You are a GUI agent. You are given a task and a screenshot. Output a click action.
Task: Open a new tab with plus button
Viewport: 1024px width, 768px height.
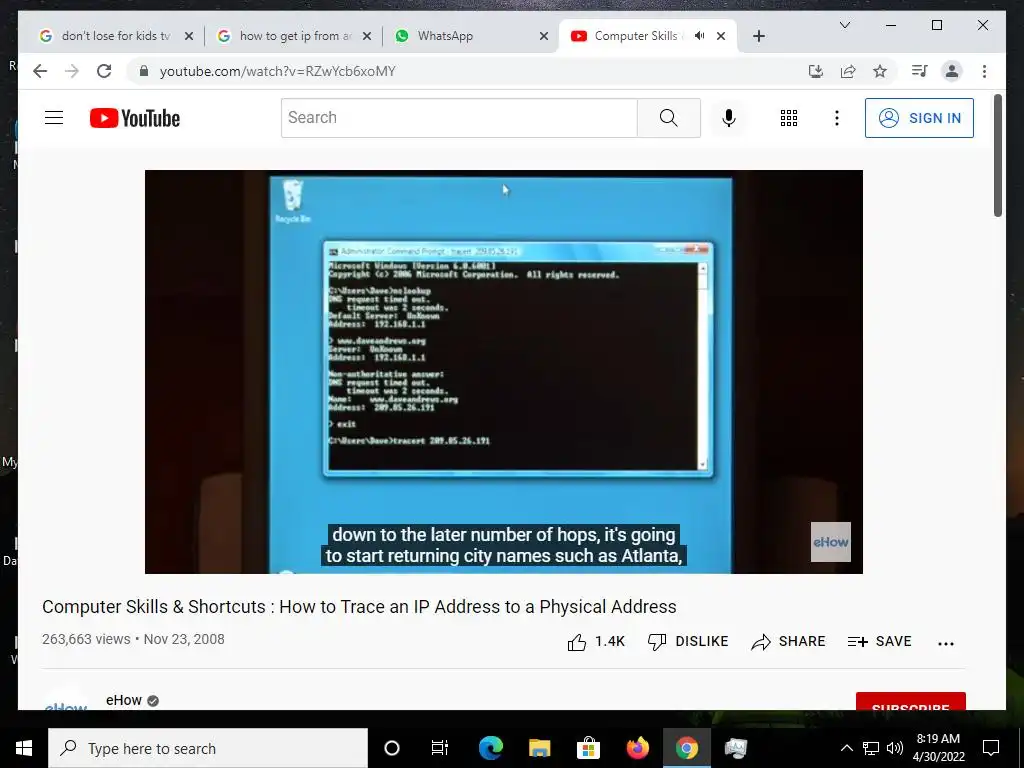758,36
